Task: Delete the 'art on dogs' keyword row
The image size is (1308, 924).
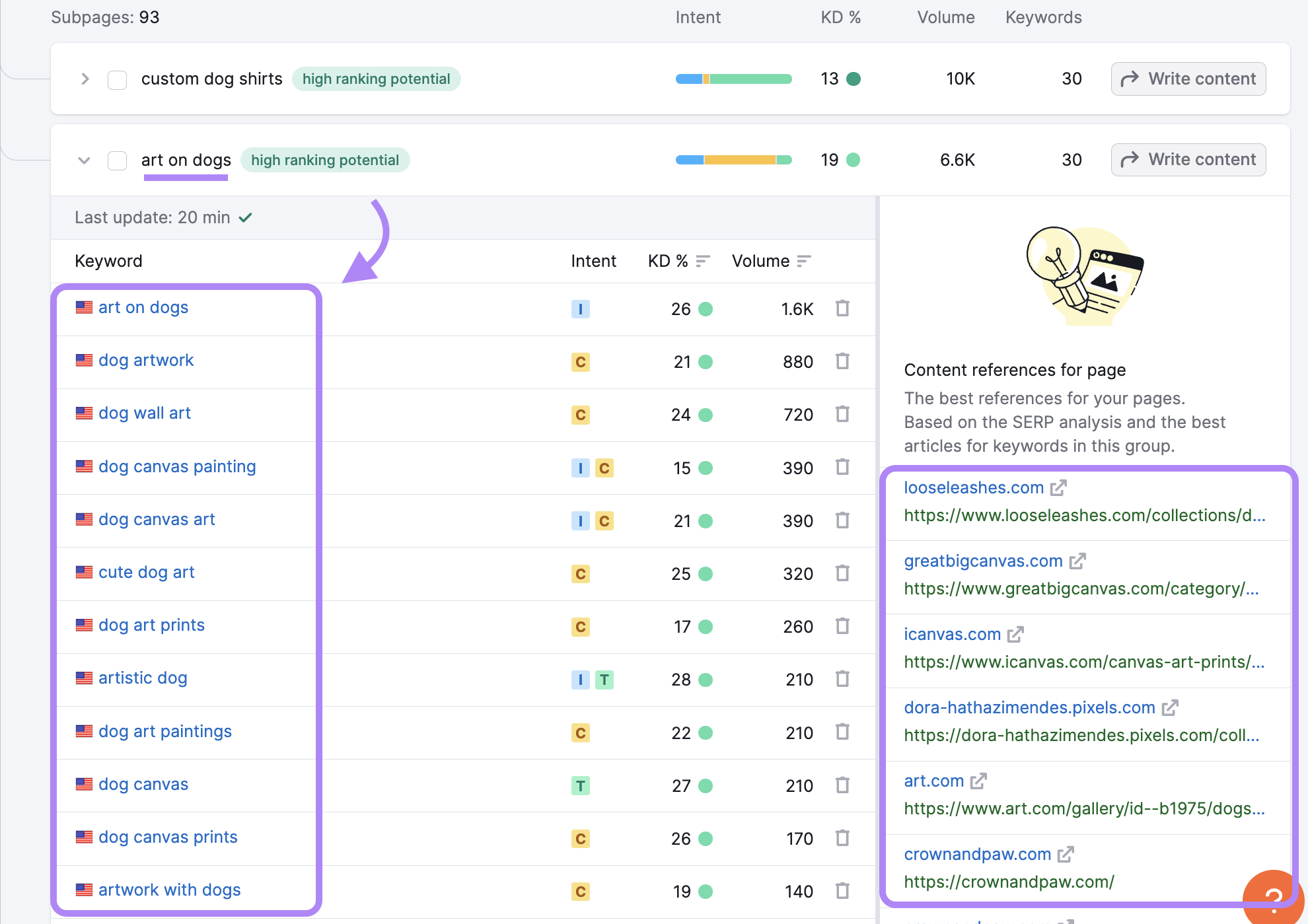Action: (842, 308)
